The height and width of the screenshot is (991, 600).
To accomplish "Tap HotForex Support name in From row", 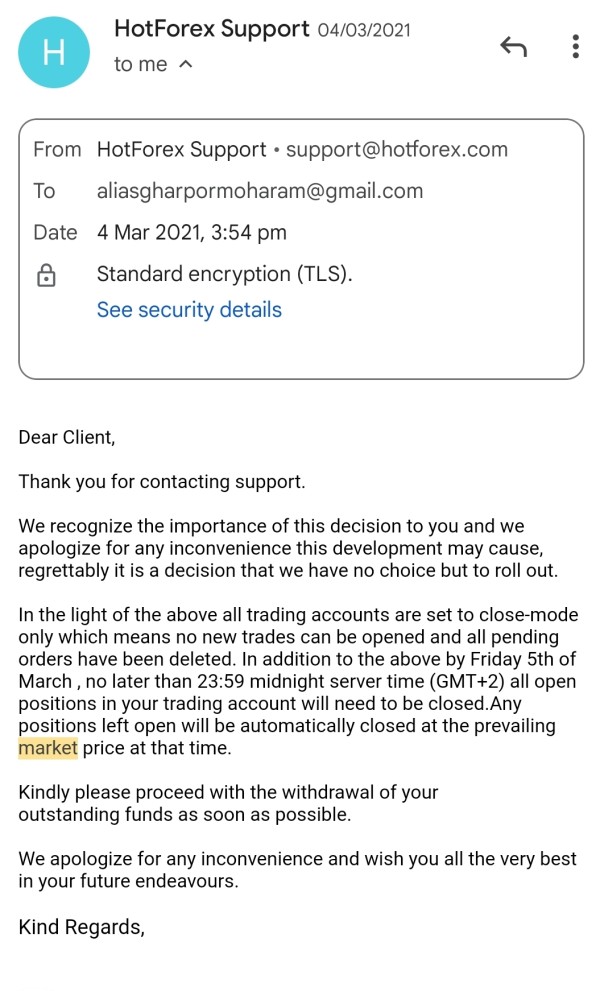I will pos(181,150).
